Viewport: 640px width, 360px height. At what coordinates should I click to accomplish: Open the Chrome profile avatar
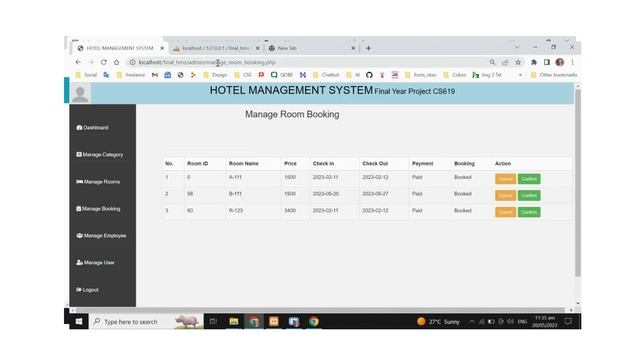tap(560, 62)
